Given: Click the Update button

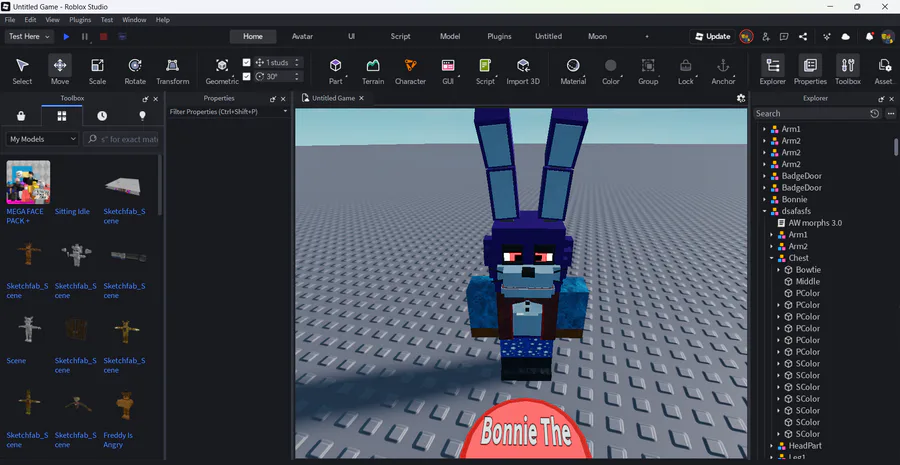Looking at the screenshot, I should coord(712,36).
